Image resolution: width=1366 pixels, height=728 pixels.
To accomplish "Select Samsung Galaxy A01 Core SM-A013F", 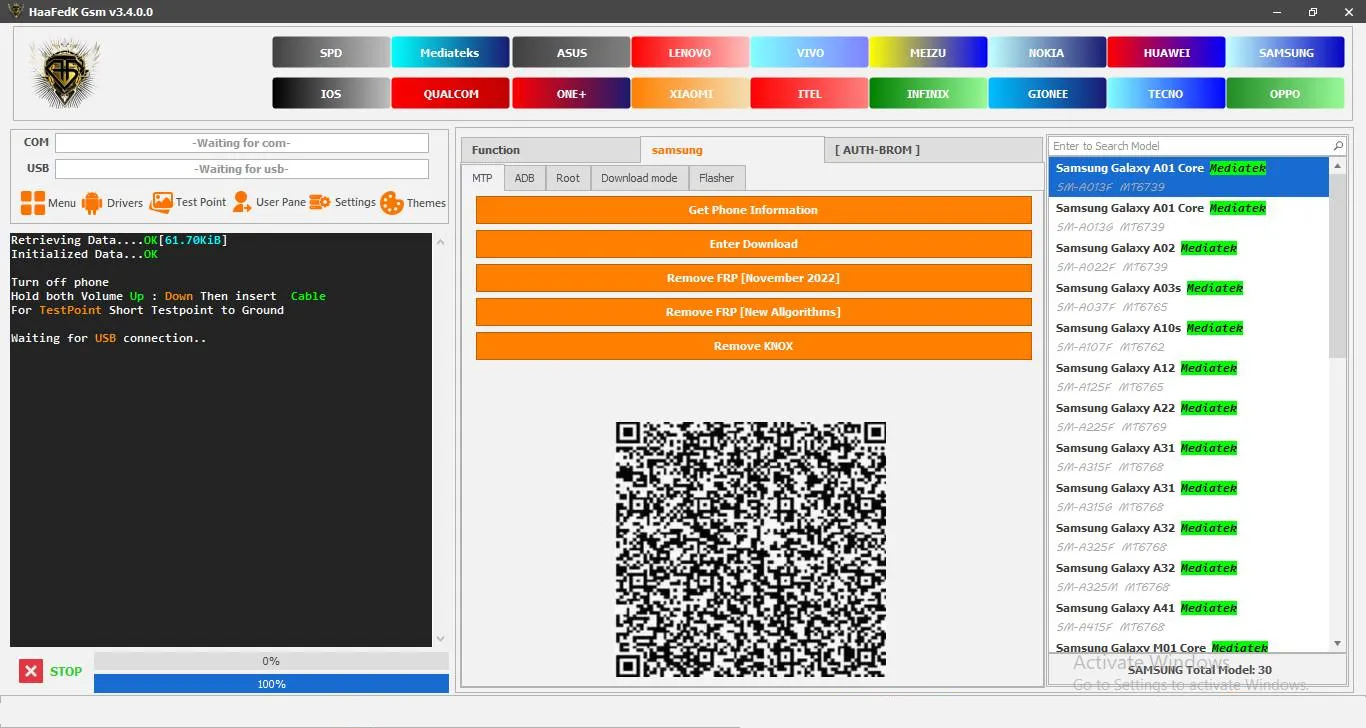I will [1189, 177].
